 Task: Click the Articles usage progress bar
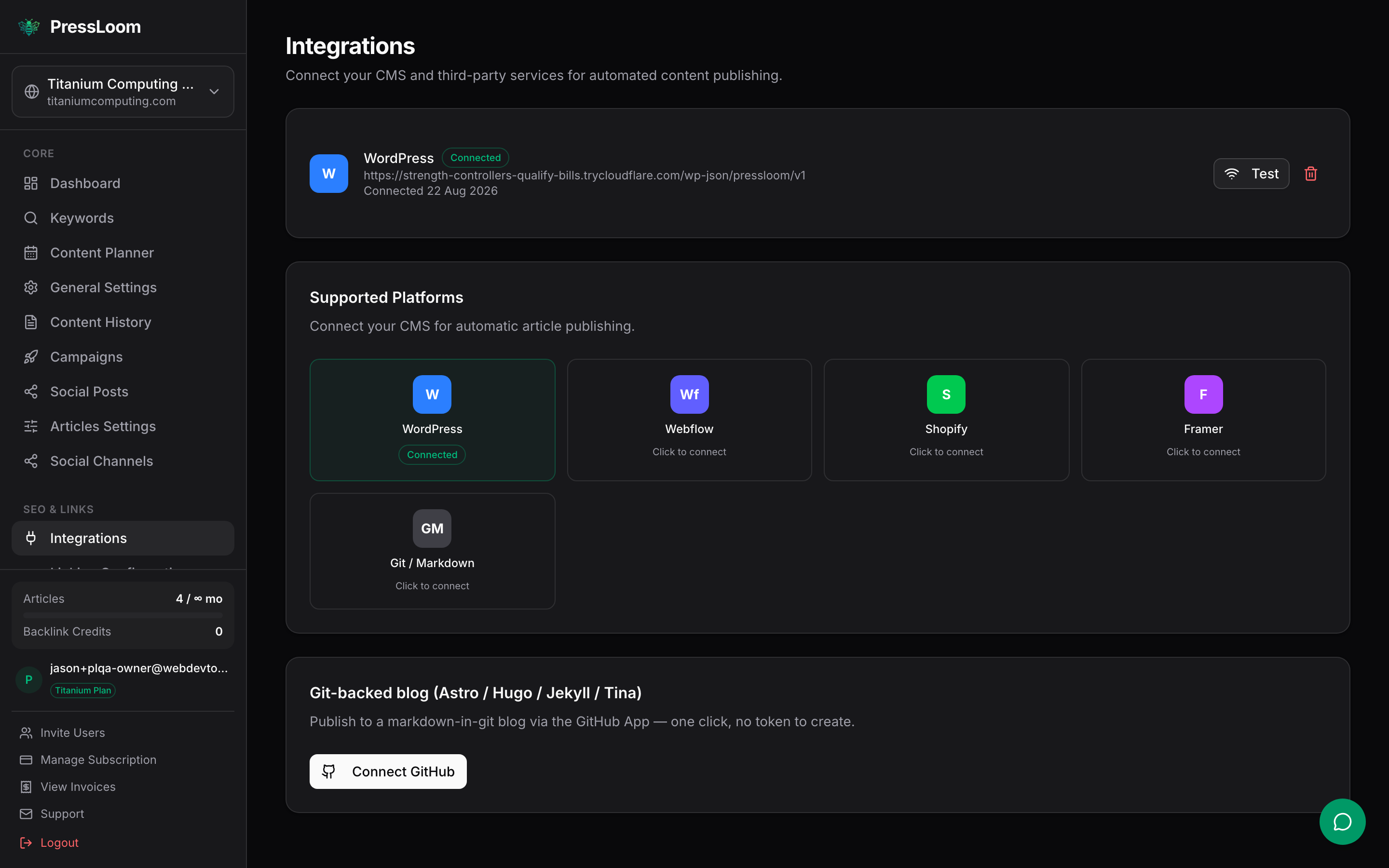pyautogui.click(x=123, y=615)
